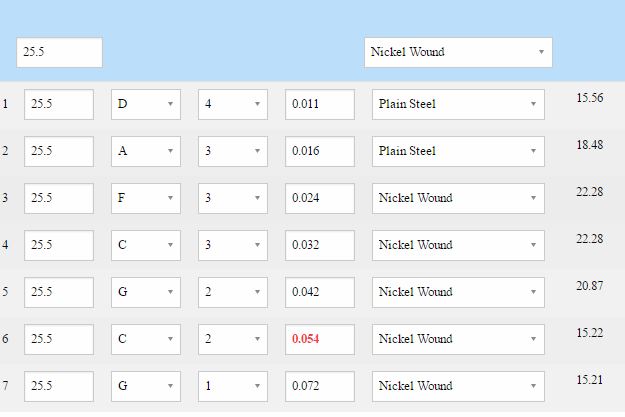Open string 3 note dropdown showing F
The height and width of the screenshot is (417, 625).
145,199
